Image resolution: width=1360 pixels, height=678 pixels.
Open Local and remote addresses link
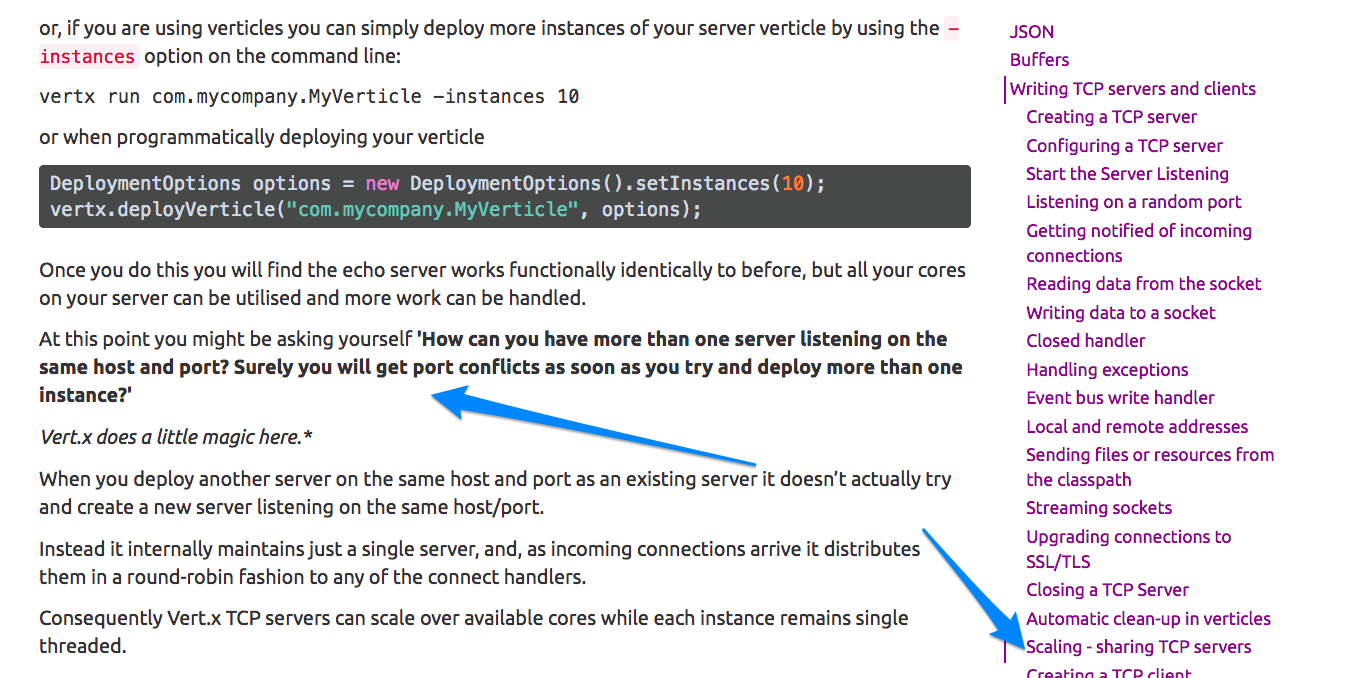click(1137, 427)
